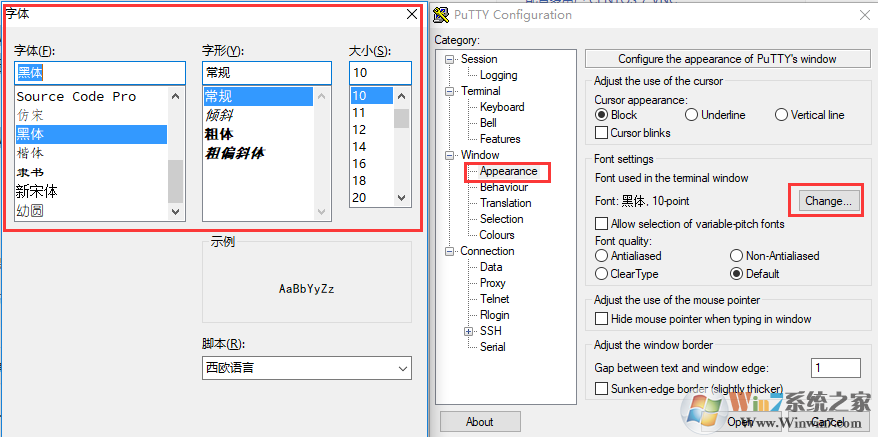Select 楷体 in the font list

[x=91, y=154]
